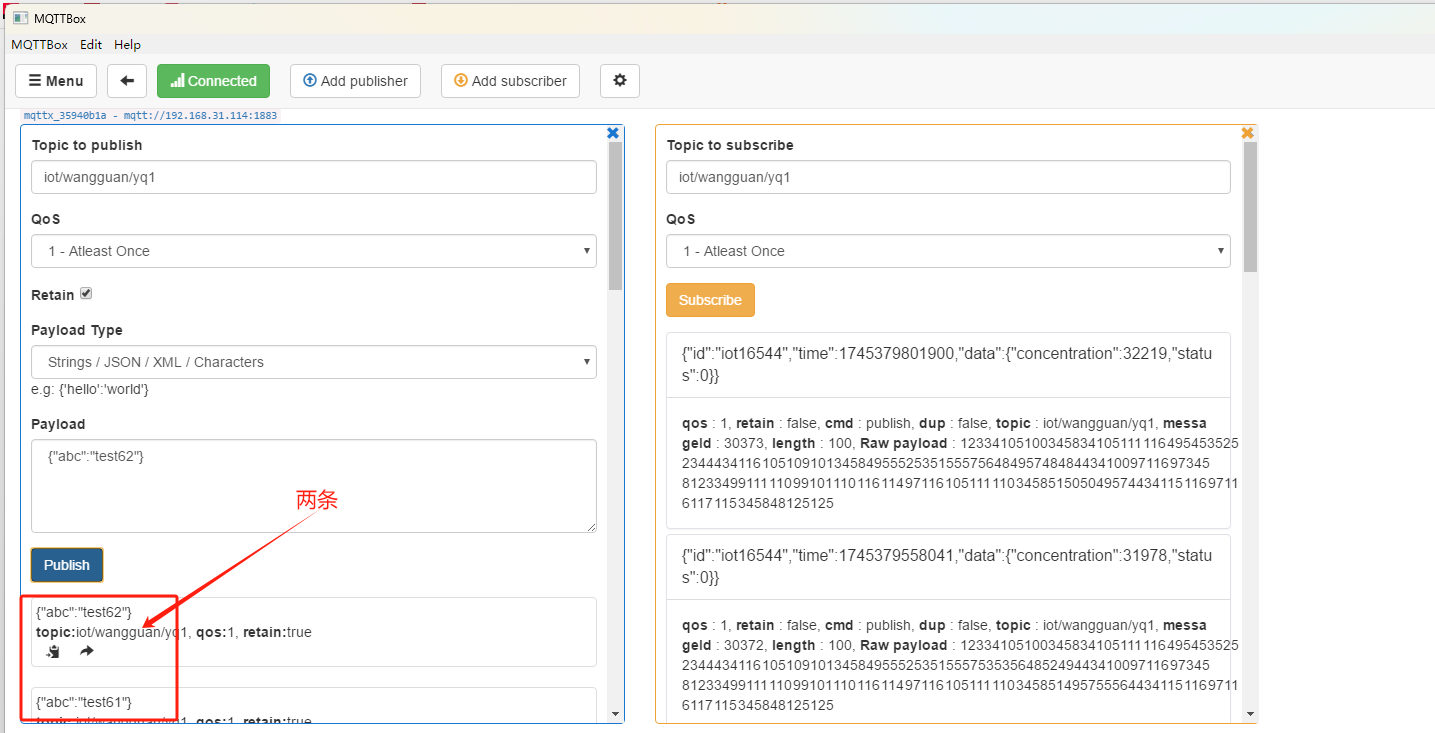Click the test62 entry's topic/qos/retain line
This screenshot has height=733, width=1435.
pos(174,632)
